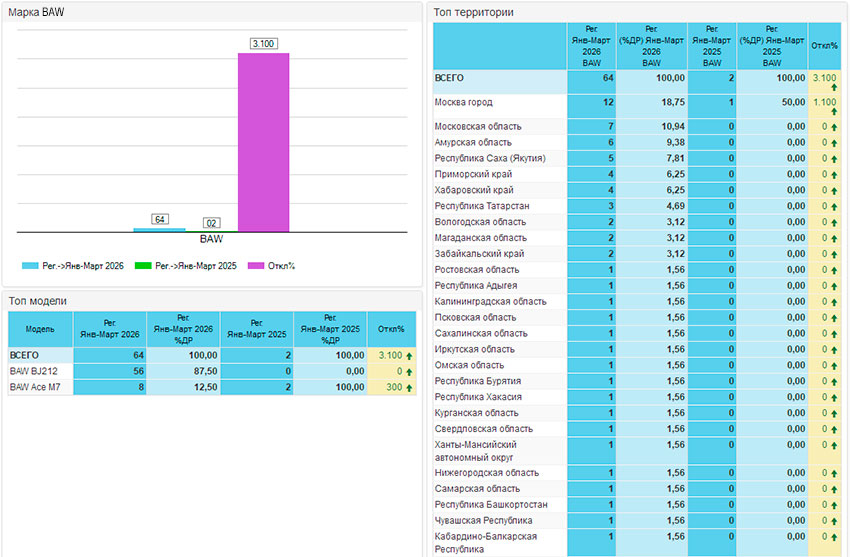The width and height of the screenshot is (850, 557).
Task: Open the BAW BJ212 model row
Action: click(35, 371)
